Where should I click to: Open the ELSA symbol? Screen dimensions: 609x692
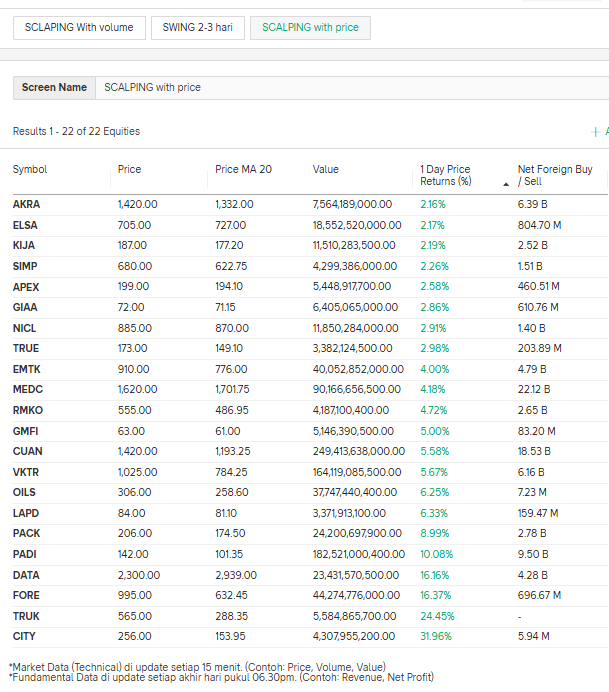point(25,226)
